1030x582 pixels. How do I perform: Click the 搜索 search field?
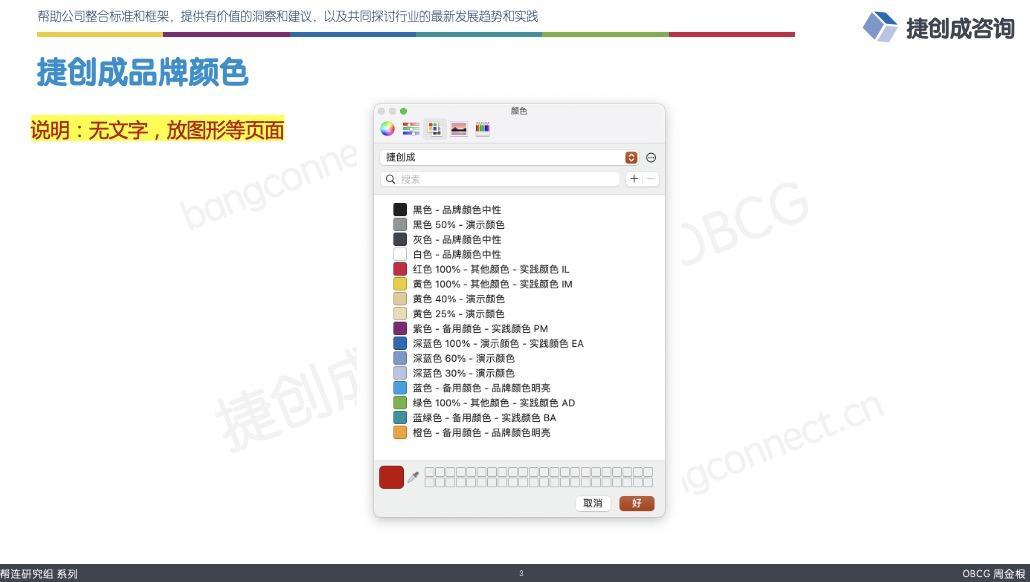click(x=500, y=179)
